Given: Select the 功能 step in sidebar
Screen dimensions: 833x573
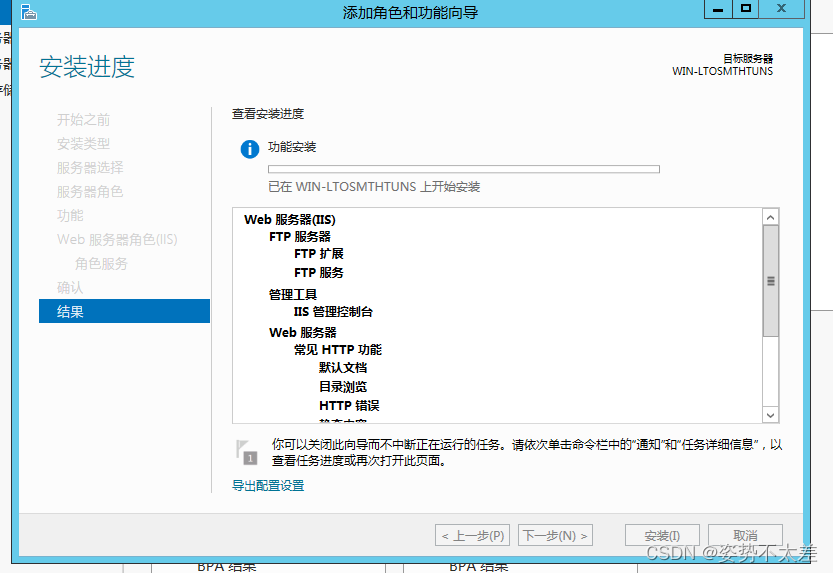Looking at the screenshot, I should 70,216.
